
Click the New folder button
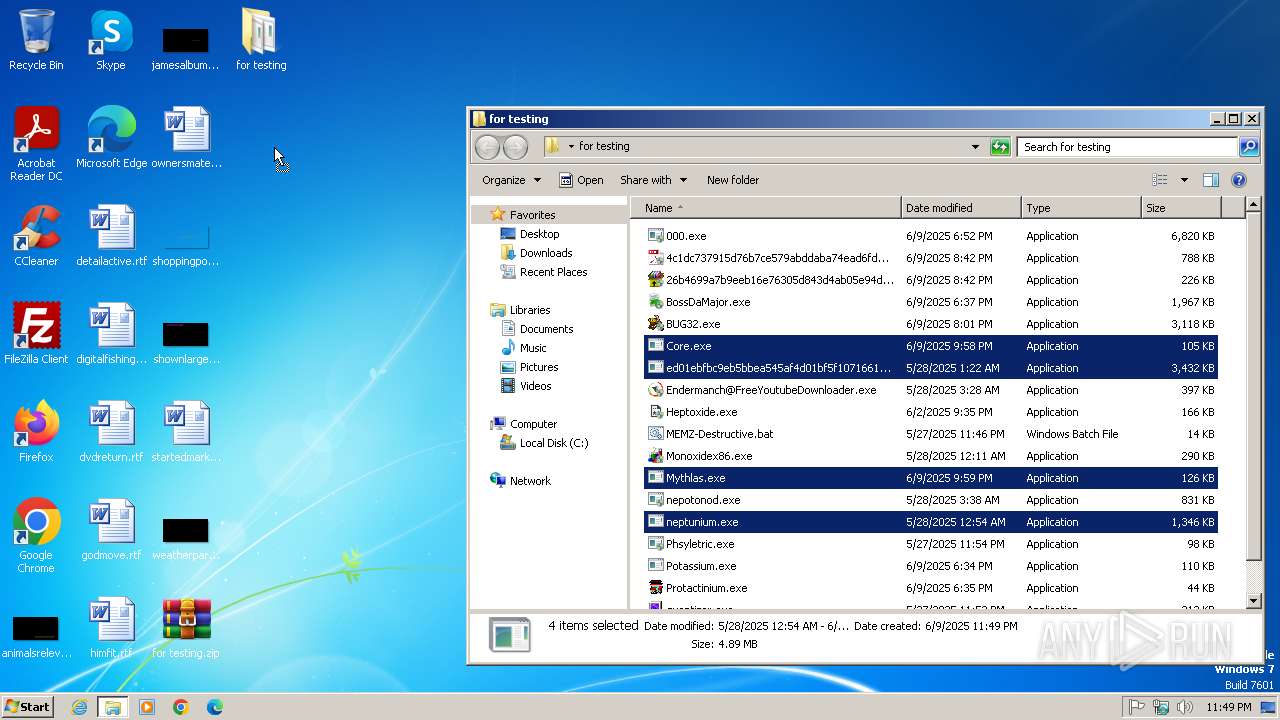[733, 180]
